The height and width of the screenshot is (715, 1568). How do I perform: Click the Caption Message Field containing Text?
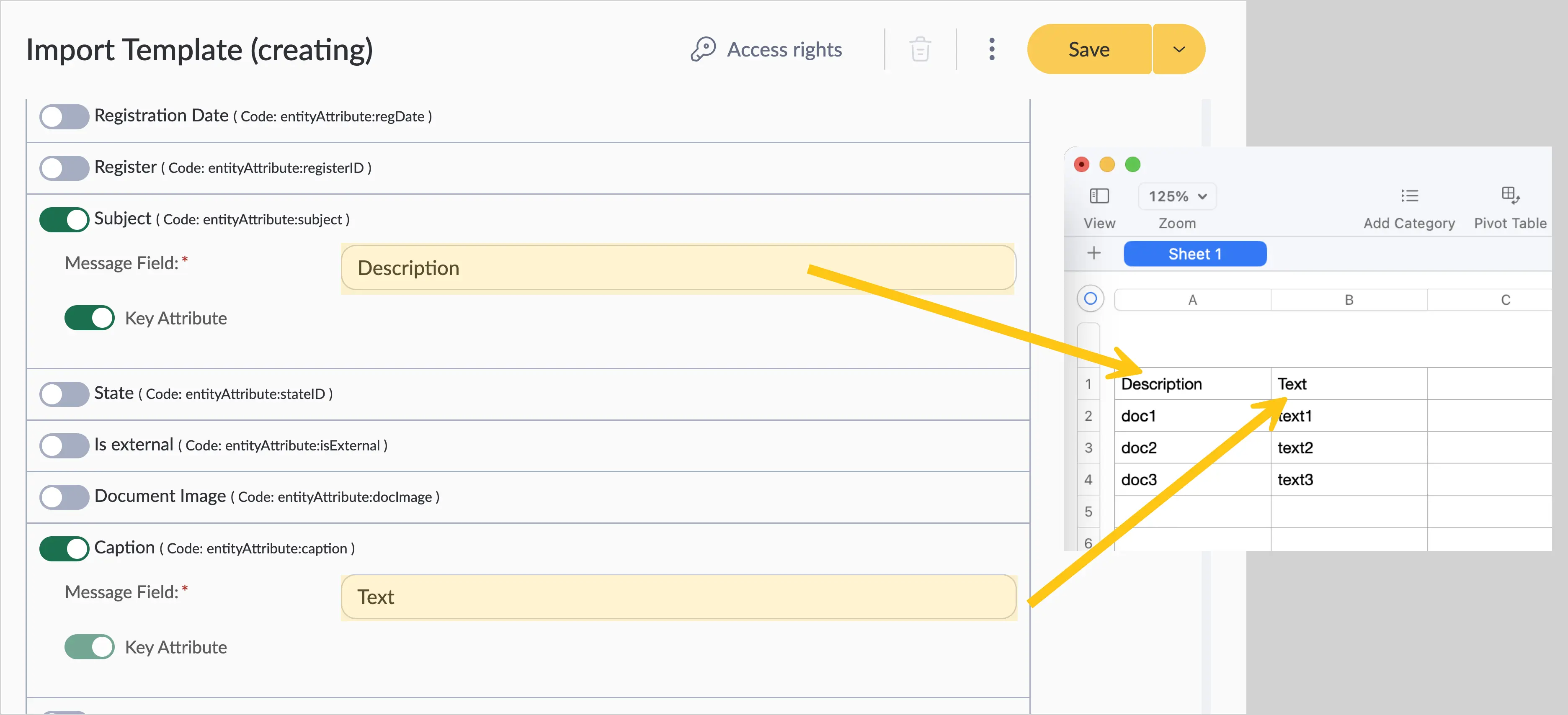678,597
